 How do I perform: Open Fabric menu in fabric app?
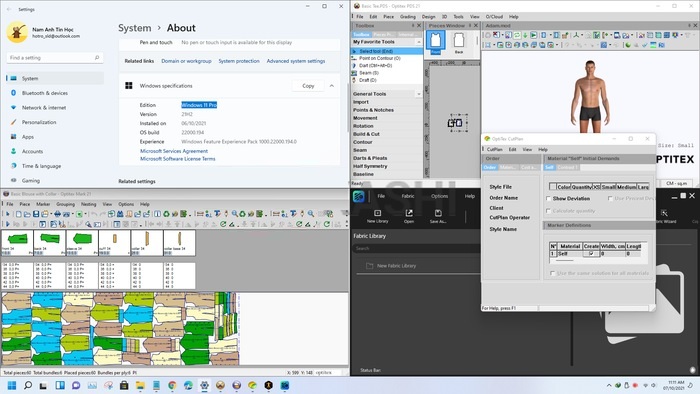coord(408,196)
